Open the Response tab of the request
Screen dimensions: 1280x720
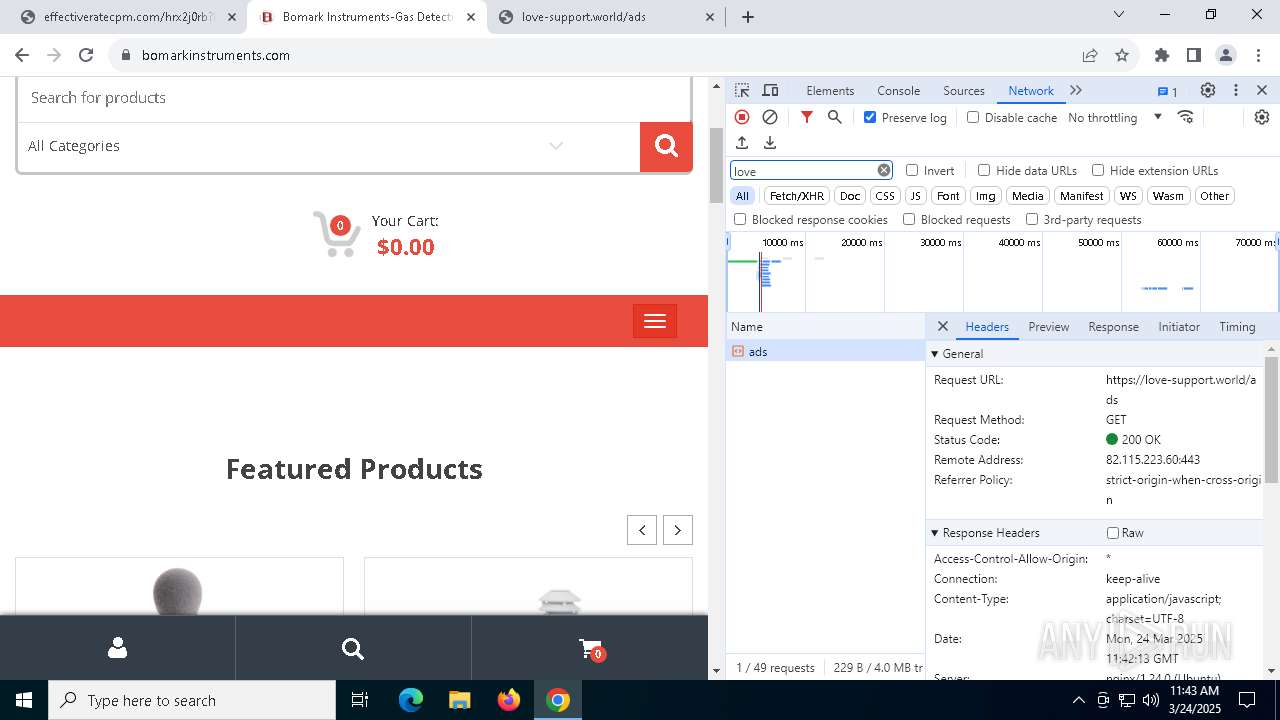pyautogui.click(x=1113, y=327)
